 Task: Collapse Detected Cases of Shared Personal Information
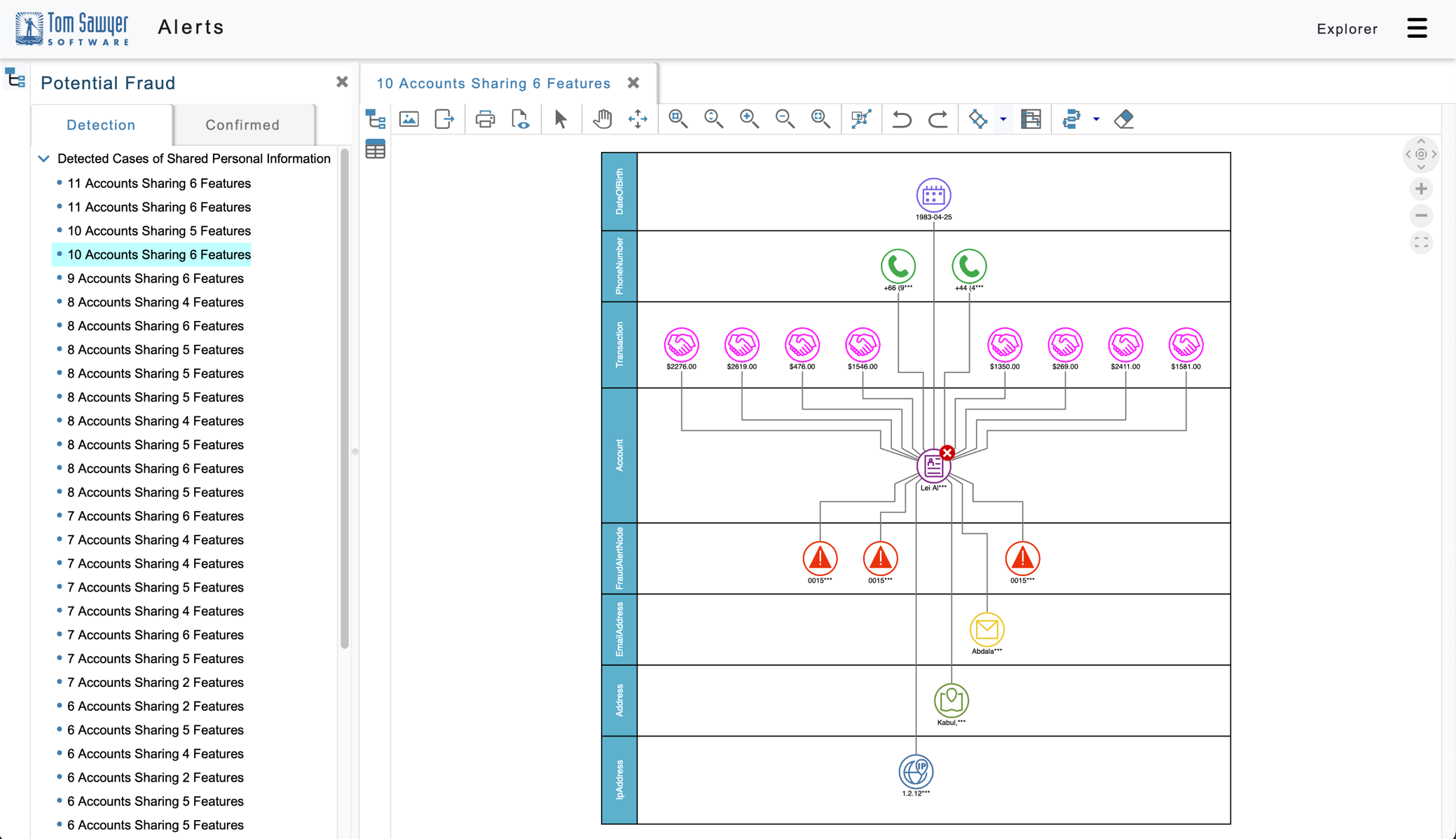pos(44,158)
